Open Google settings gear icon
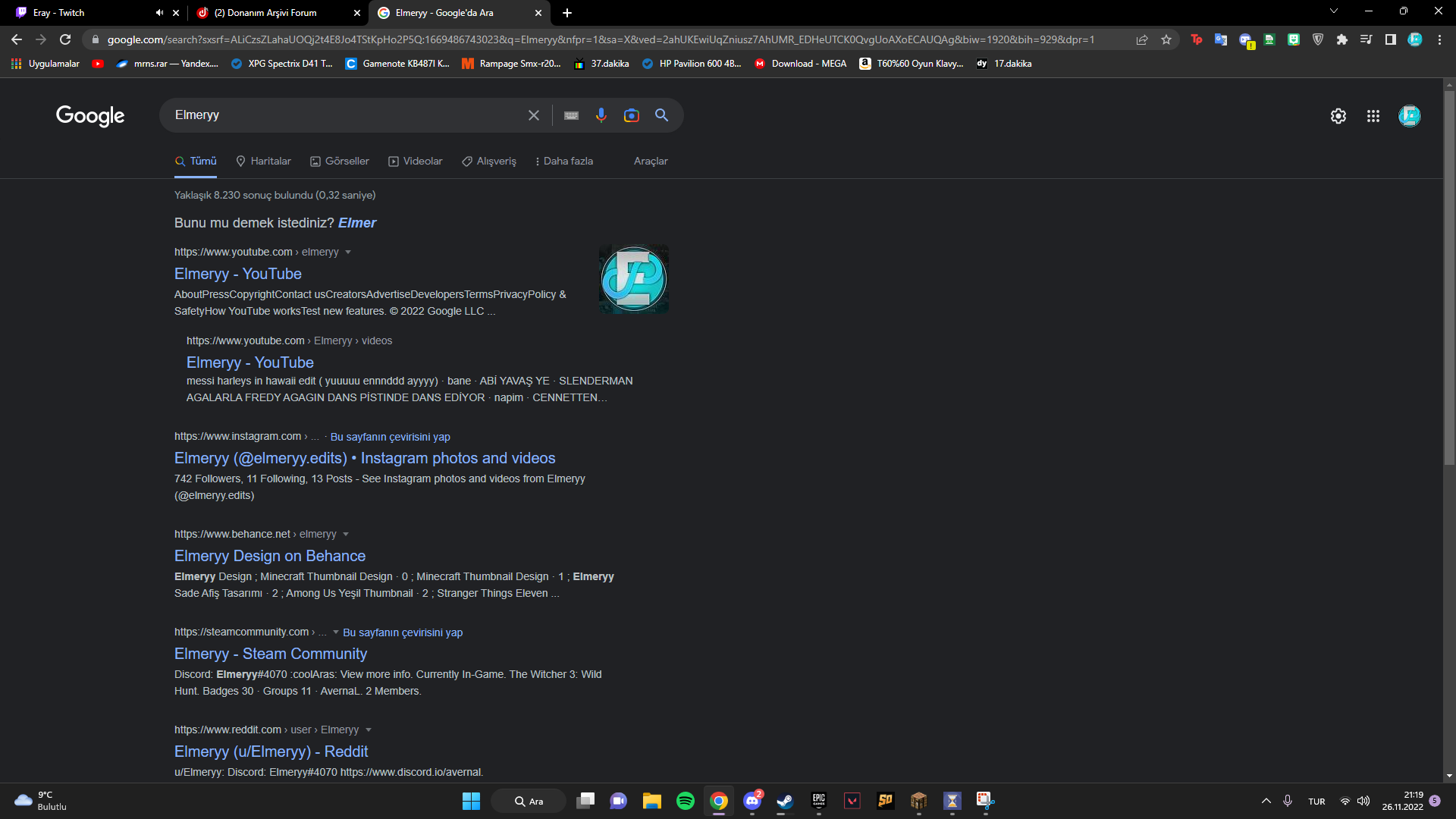The height and width of the screenshot is (819, 1456). point(1338,116)
